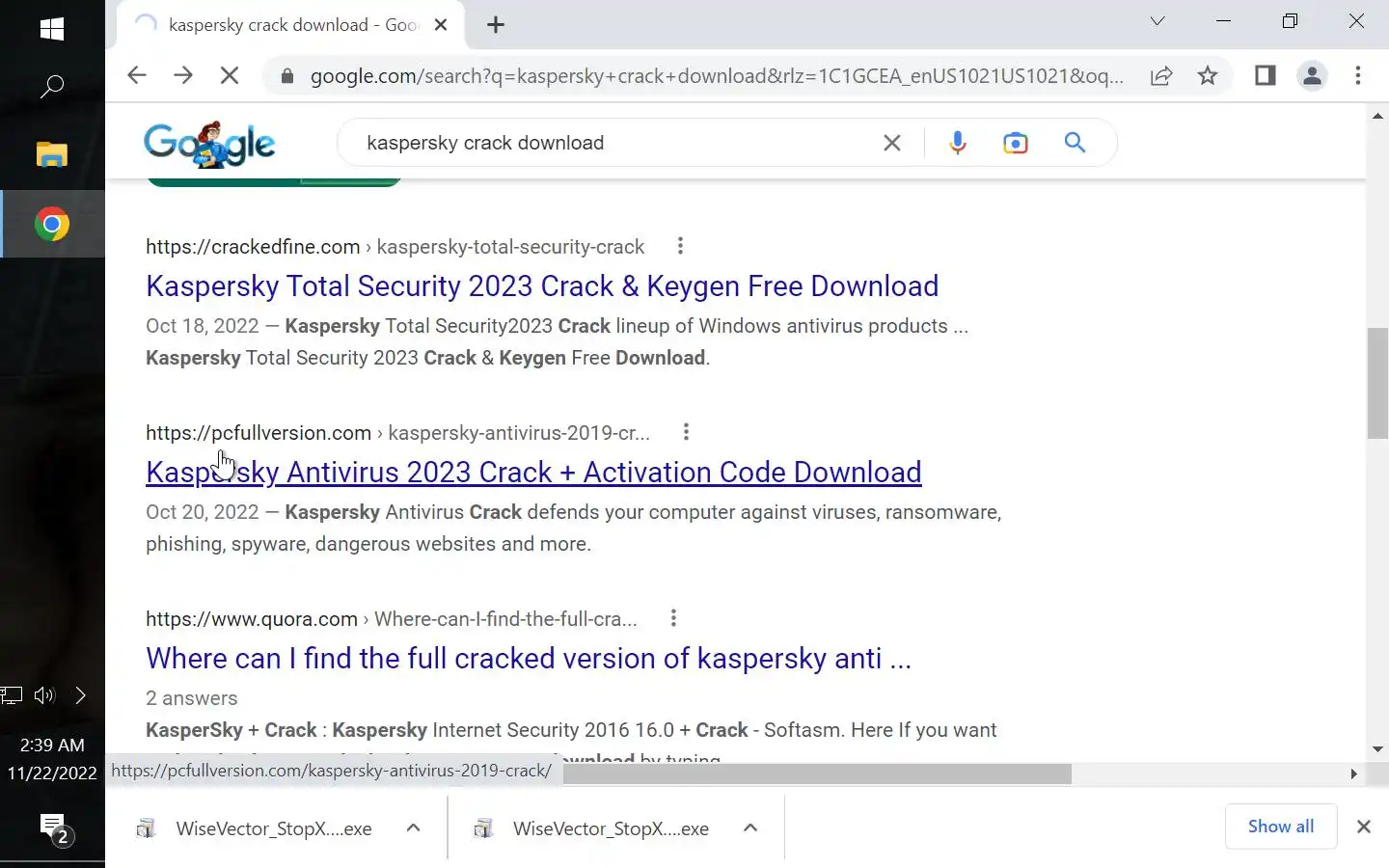Open Chrome side panel
This screenshot has width=1389, height=868.
click(1266, 75)
